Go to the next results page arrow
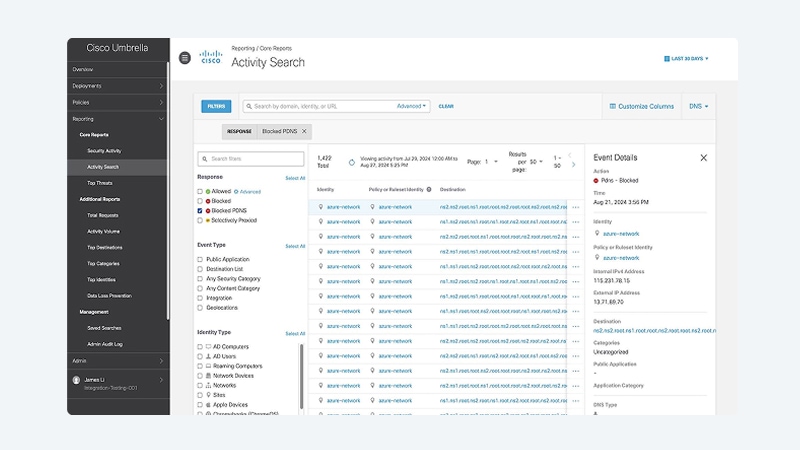800x450 pixels. 573,164
